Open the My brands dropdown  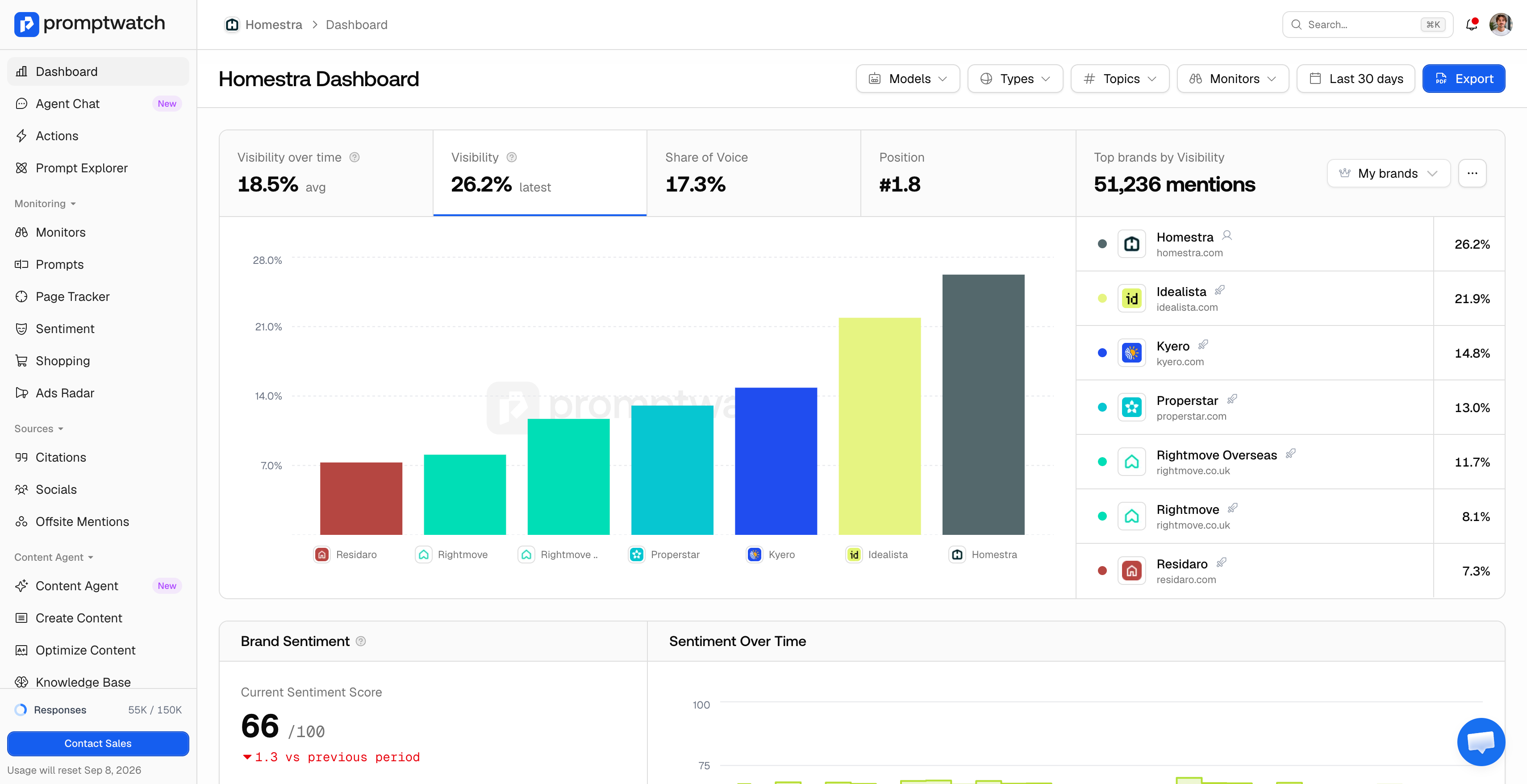(x=1388, y=173)
